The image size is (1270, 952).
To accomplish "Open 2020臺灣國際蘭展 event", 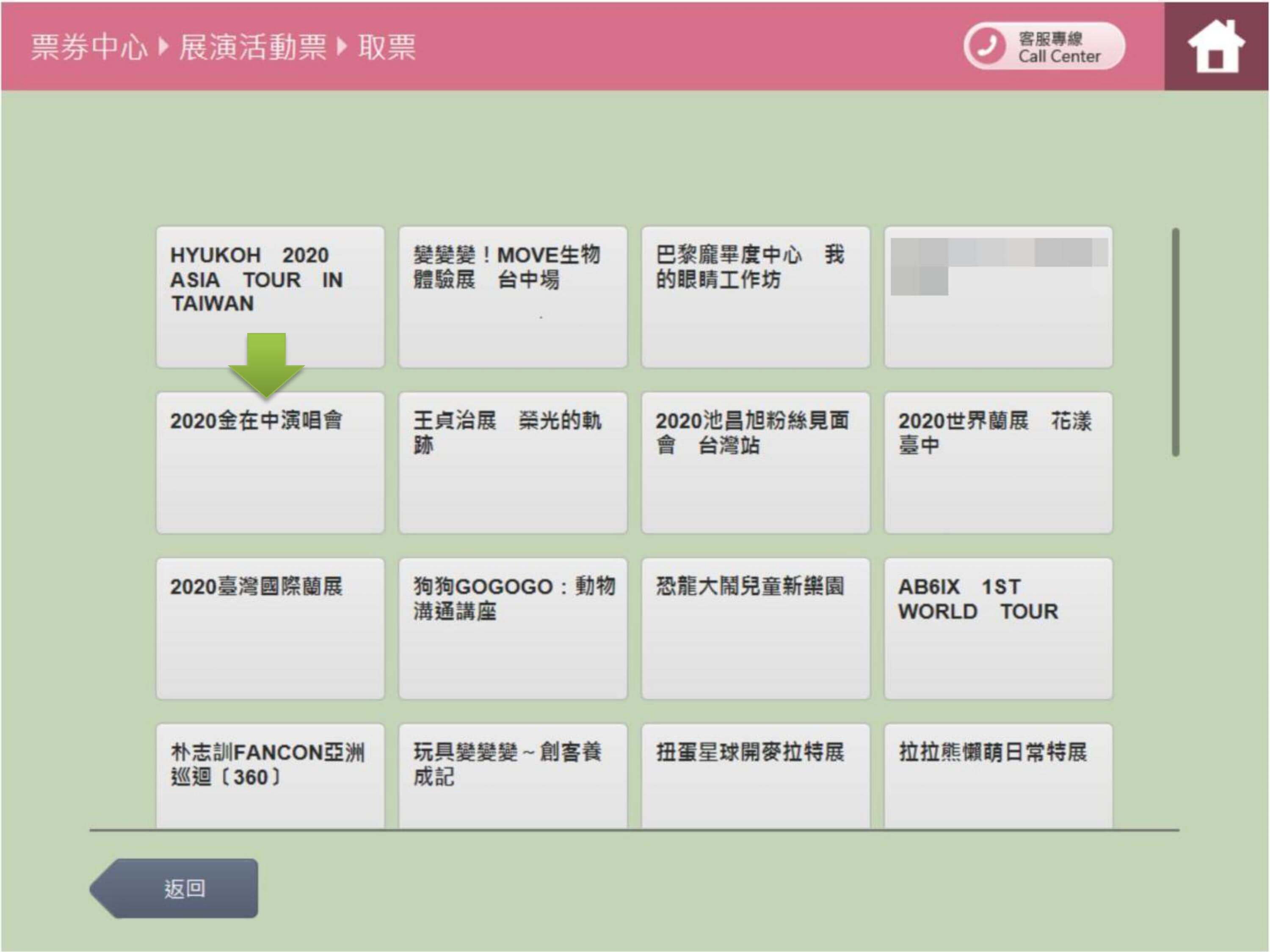I will coord(271,628).
